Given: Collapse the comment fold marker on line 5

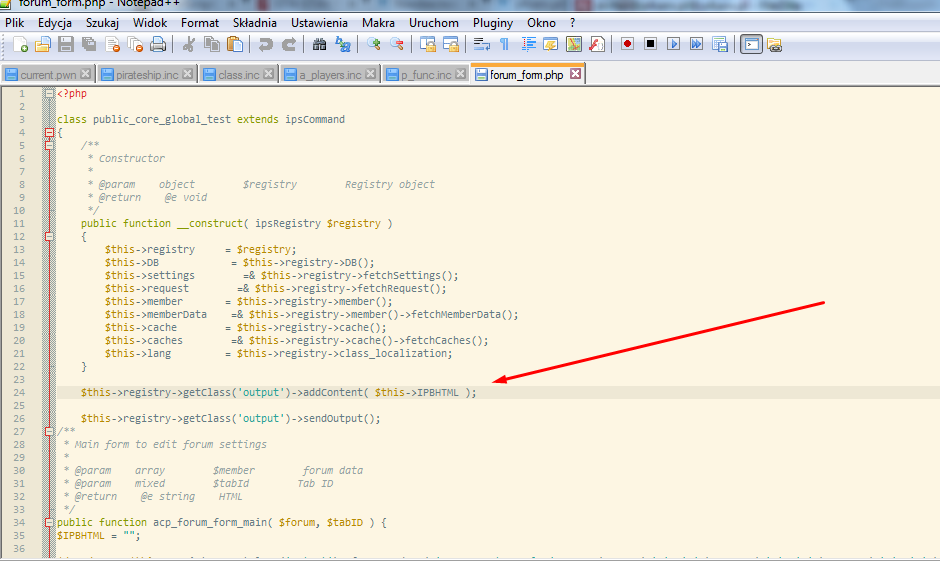Looking at the screenshot, I should click(49, 145).
